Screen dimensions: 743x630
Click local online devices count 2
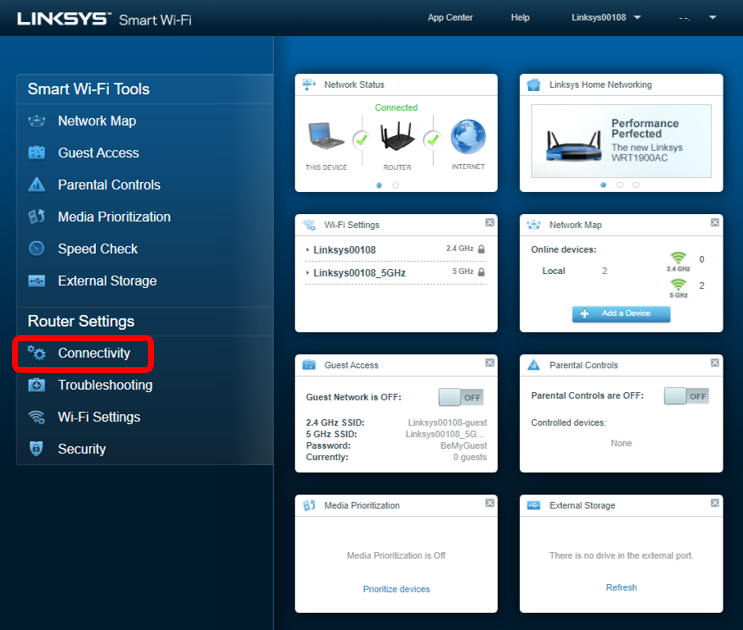click(605, 271)
